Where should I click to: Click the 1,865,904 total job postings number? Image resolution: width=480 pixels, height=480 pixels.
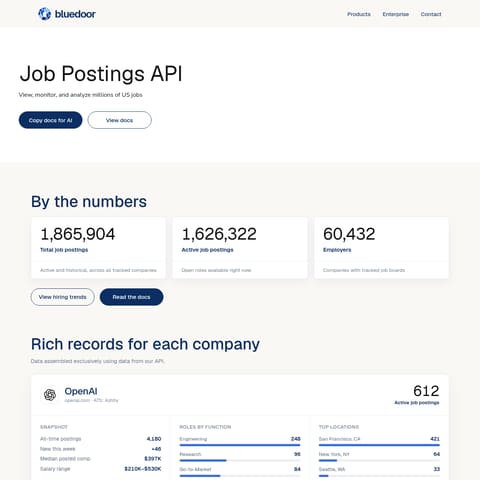(x=78, y=234)
